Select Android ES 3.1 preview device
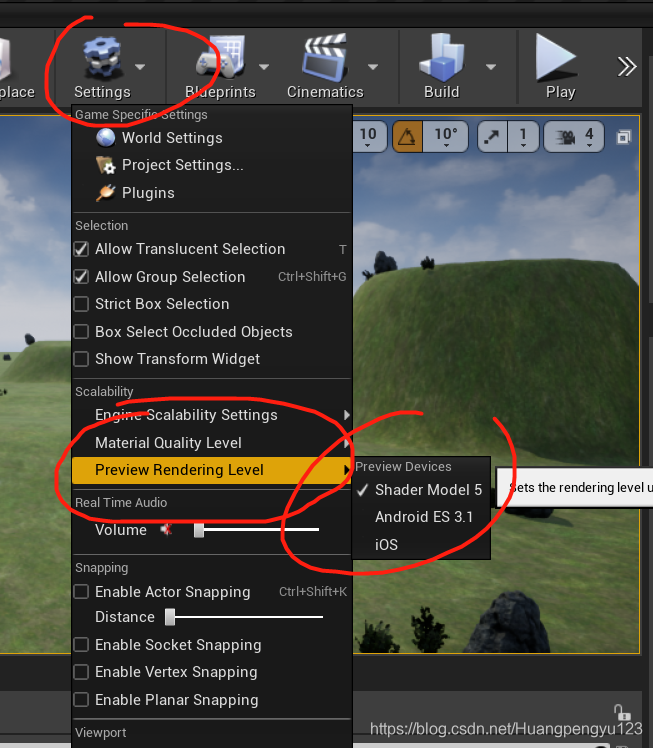The image size is (653, 748). coord(422,517)
